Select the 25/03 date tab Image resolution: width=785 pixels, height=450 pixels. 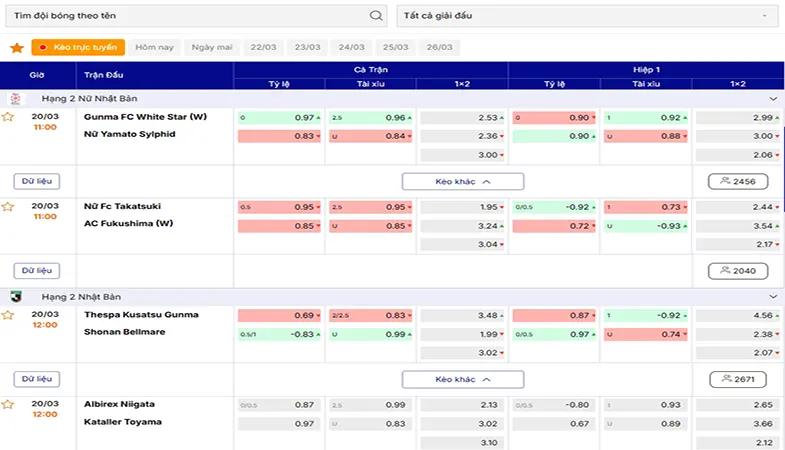(396, 47)
